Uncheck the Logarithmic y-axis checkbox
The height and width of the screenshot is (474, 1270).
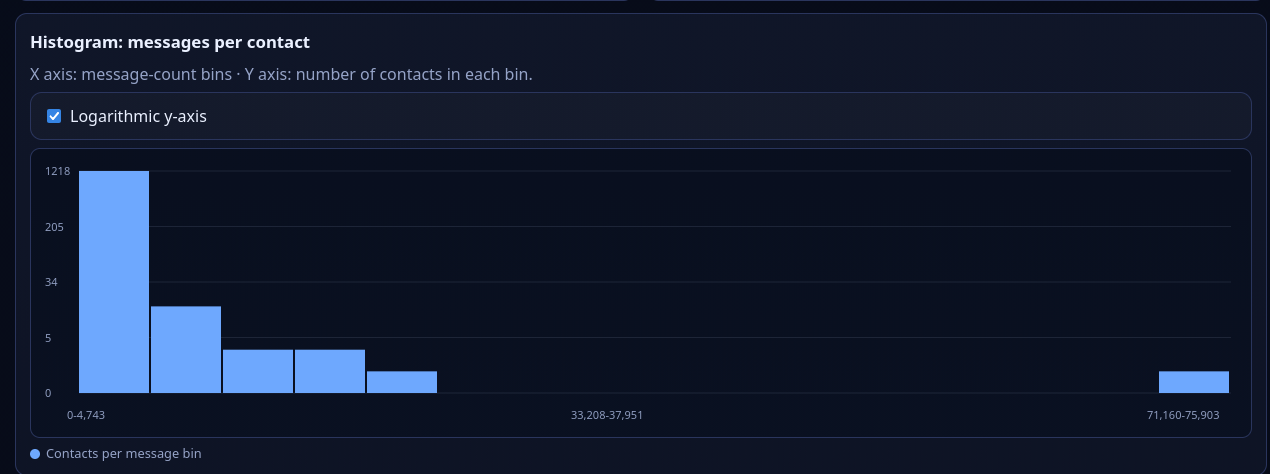point(55,117)
